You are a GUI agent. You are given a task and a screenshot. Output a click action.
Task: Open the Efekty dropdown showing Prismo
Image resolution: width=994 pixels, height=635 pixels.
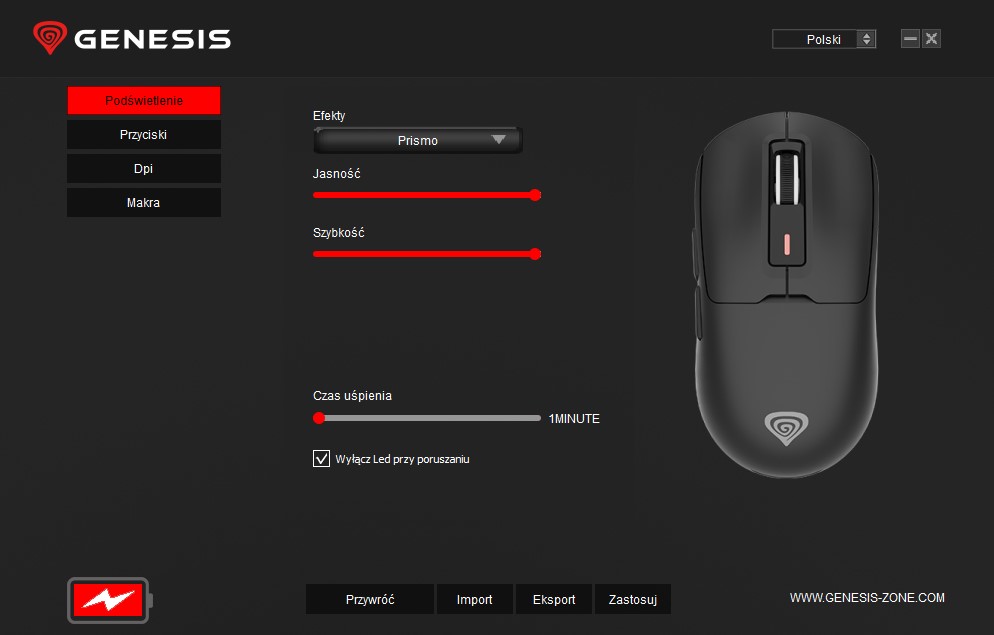click(x=418, y=140)
